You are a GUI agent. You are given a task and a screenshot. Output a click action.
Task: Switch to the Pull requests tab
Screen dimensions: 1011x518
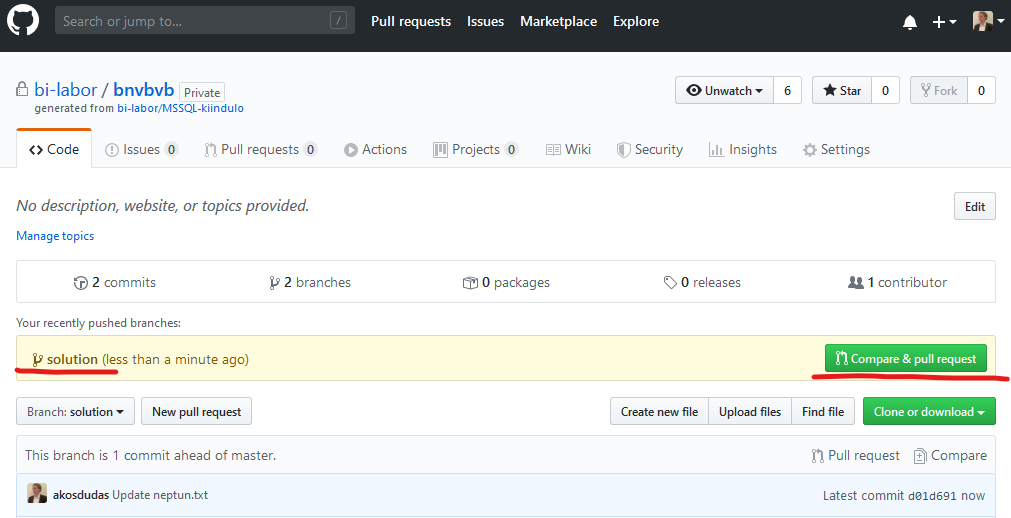[260, 149]
